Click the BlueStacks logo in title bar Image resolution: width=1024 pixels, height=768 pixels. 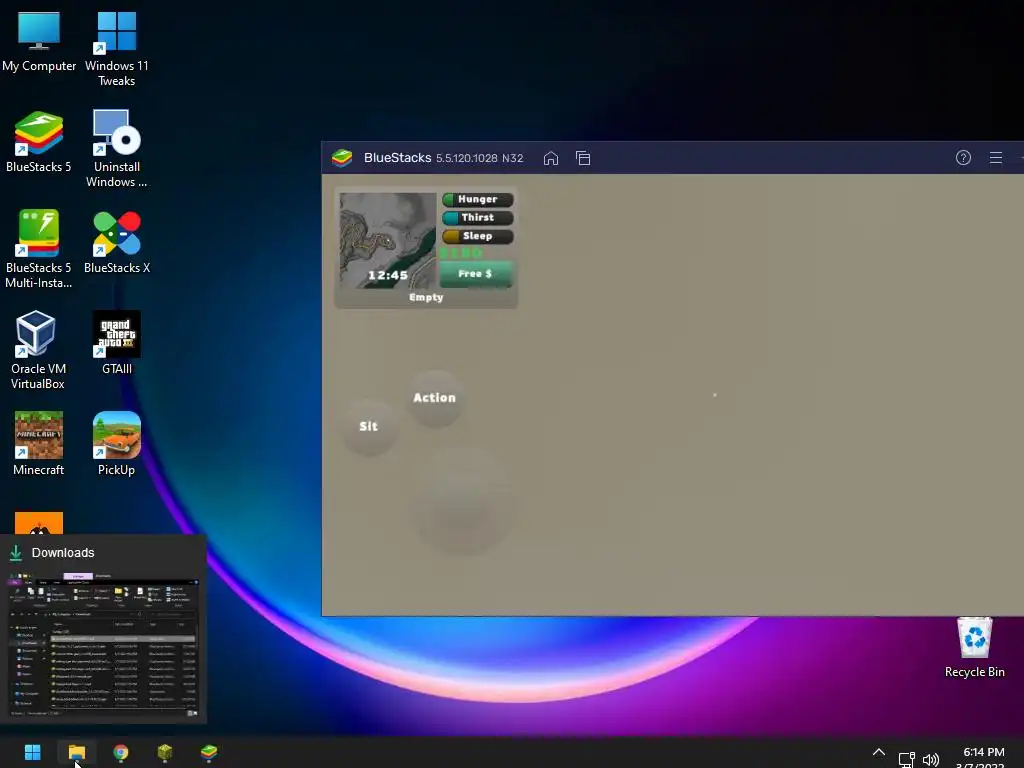pos(342,158)
